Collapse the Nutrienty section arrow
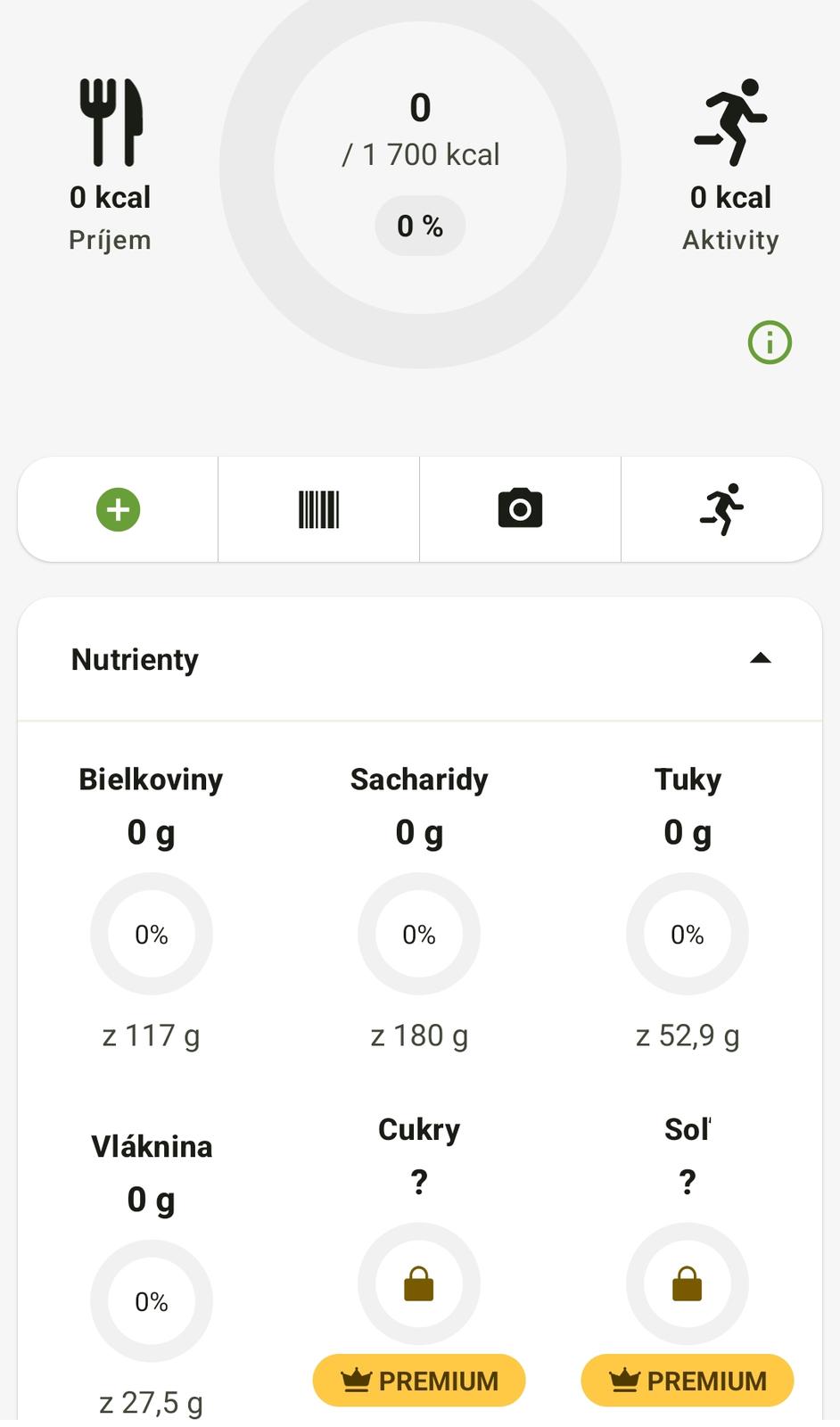The height and width of the screenshot is (1427, 840). point(760,658)
